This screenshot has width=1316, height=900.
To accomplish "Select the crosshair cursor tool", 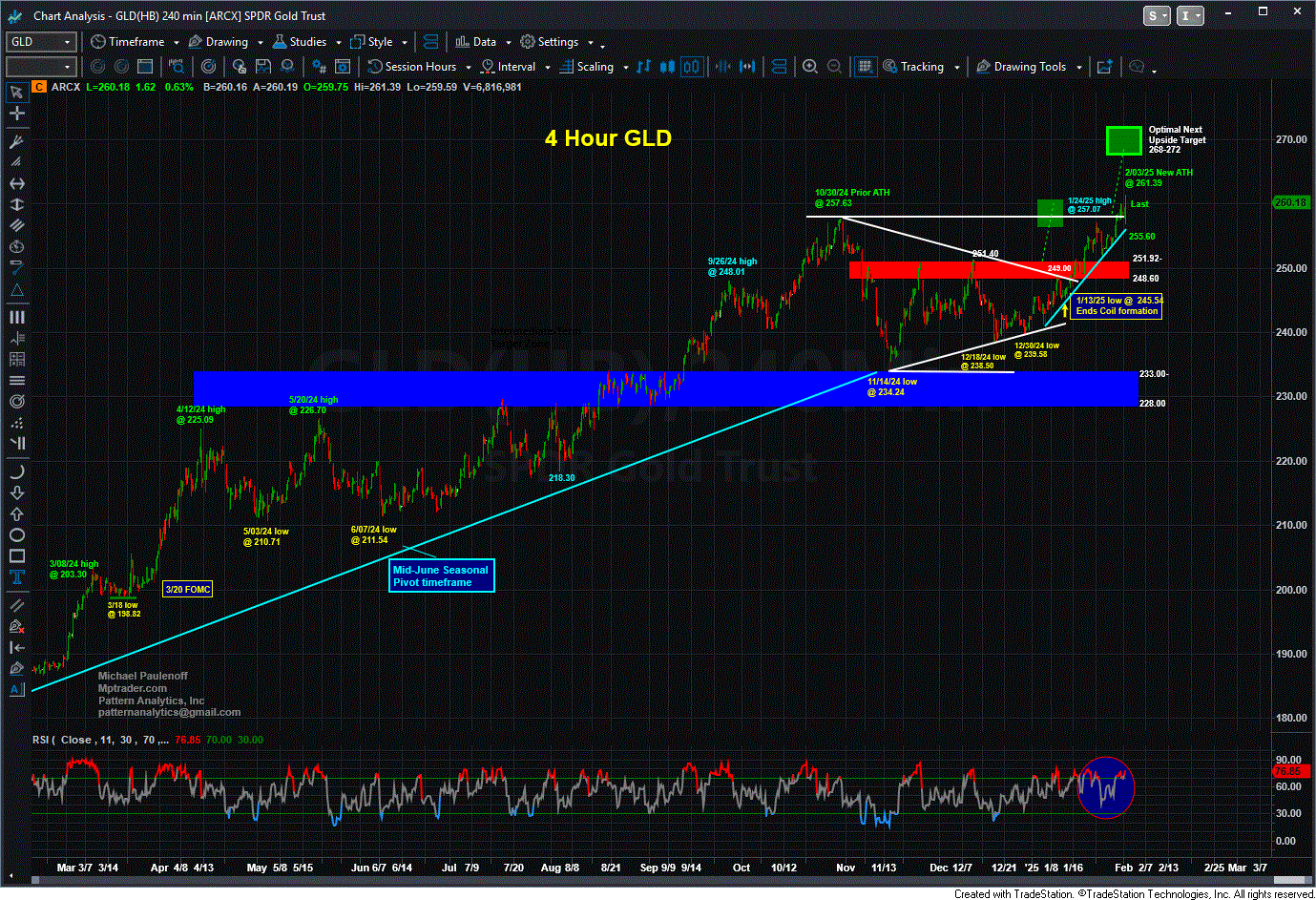I will (x=16, y=114).
